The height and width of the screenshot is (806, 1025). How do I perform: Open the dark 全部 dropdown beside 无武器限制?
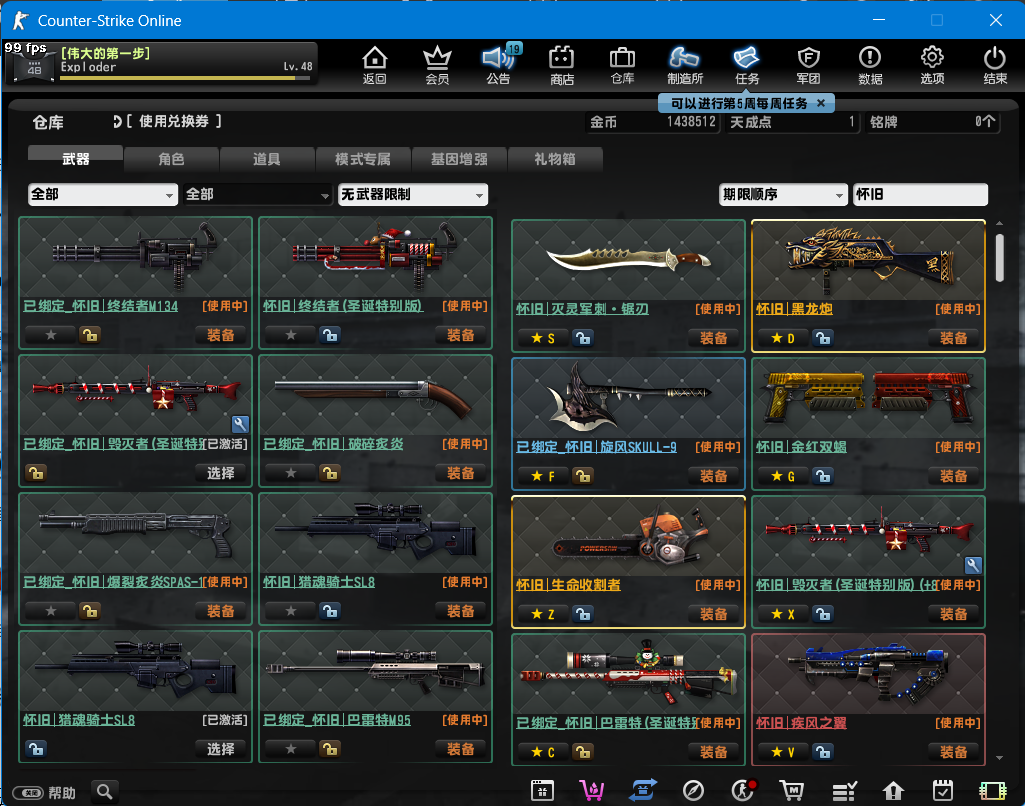pyautogui.click(x=258, y=194)
